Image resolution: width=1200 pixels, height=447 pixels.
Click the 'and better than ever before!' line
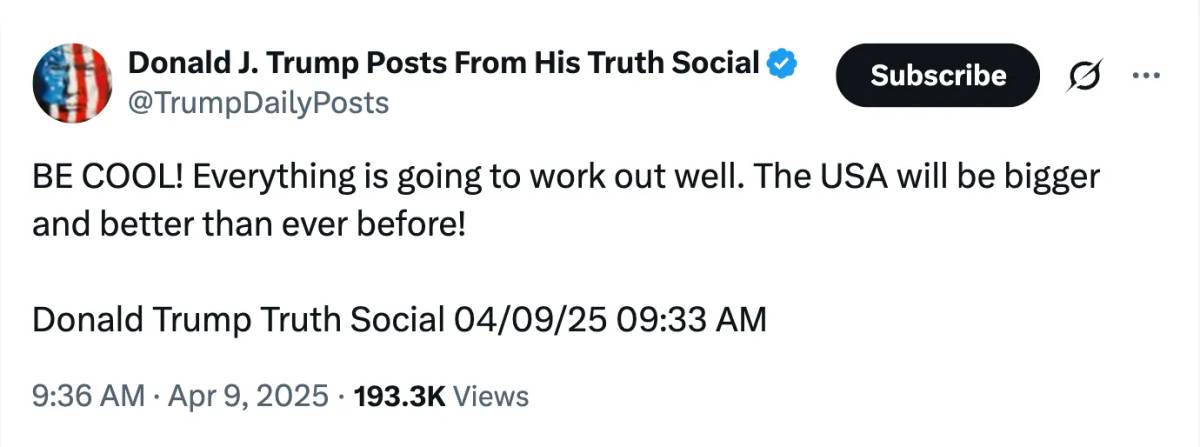point(249,222)
